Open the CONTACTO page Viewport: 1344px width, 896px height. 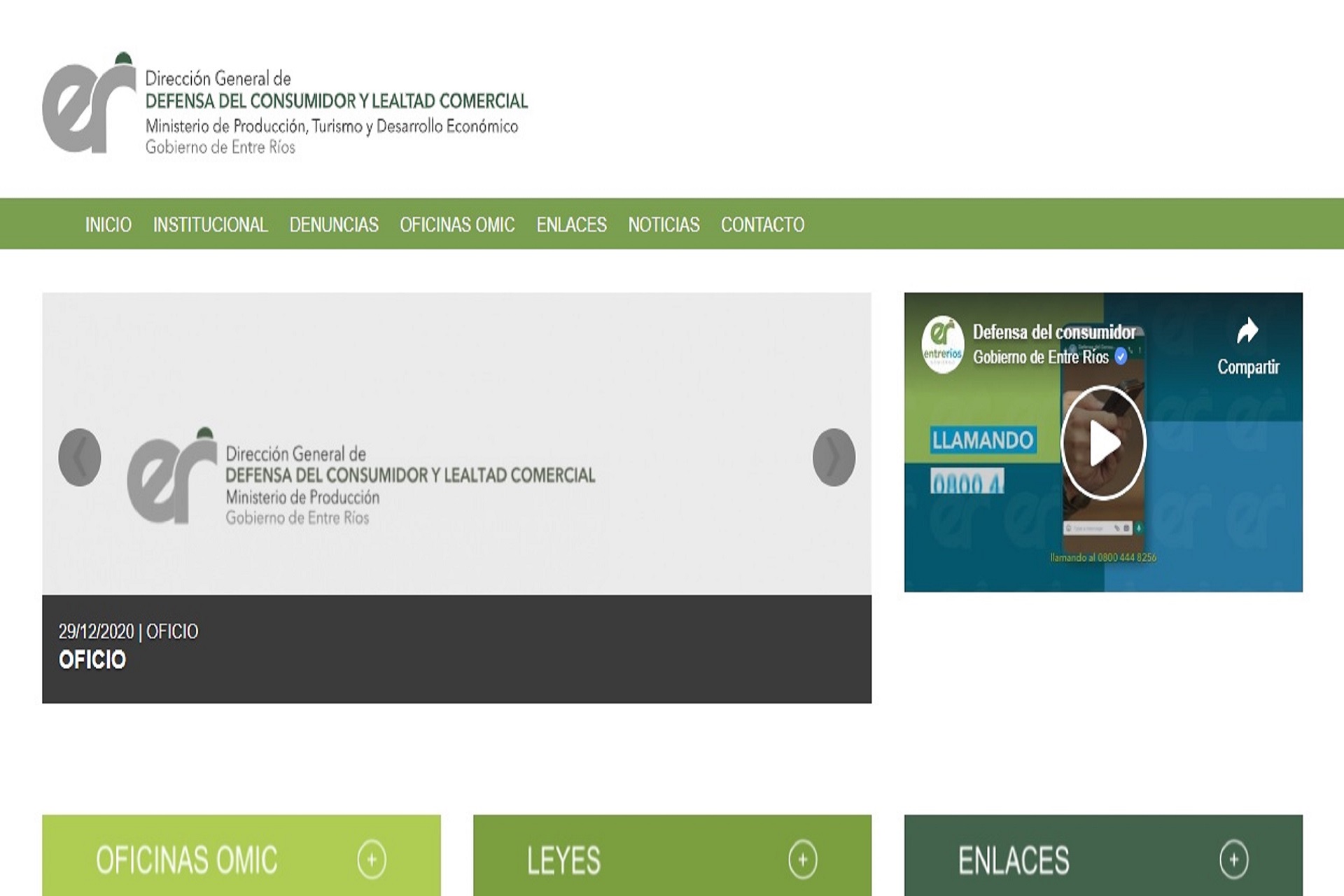pos(762,225)
